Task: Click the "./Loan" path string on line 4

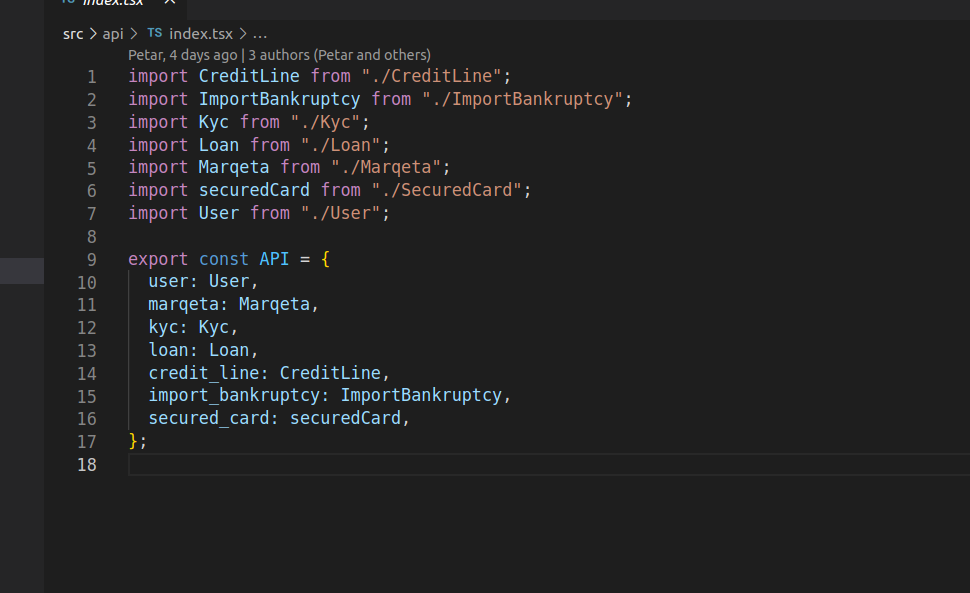Action: (x=340, y=145)
